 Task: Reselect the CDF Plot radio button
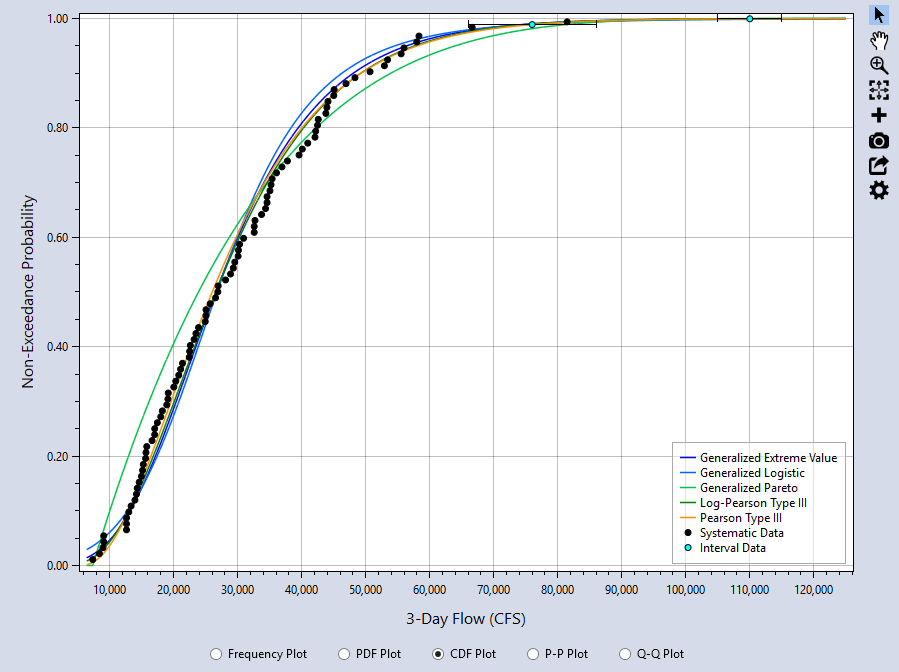click(436, 654)
